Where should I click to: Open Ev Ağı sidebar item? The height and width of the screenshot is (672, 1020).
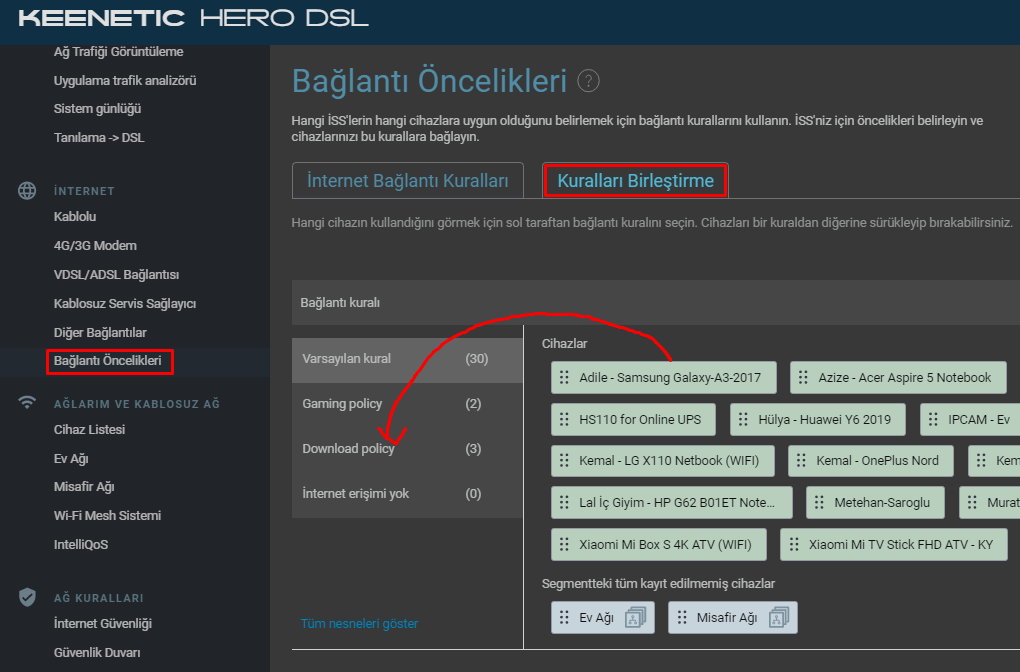pos(71,459)
